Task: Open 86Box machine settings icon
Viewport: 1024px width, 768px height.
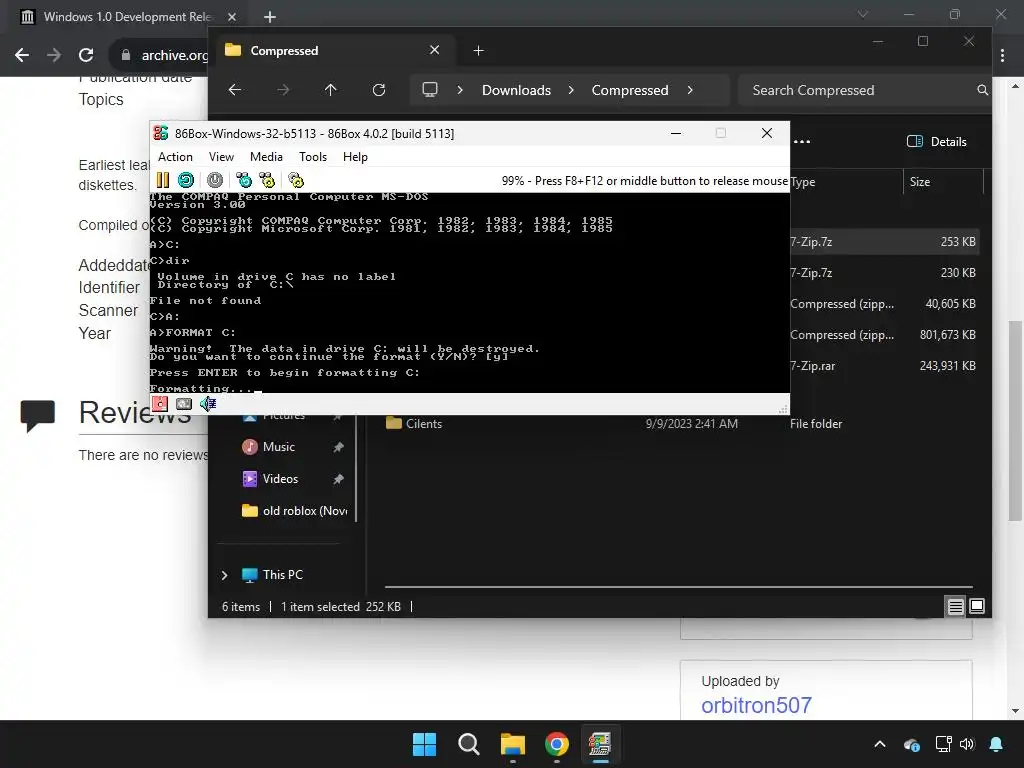Action: 296,180
